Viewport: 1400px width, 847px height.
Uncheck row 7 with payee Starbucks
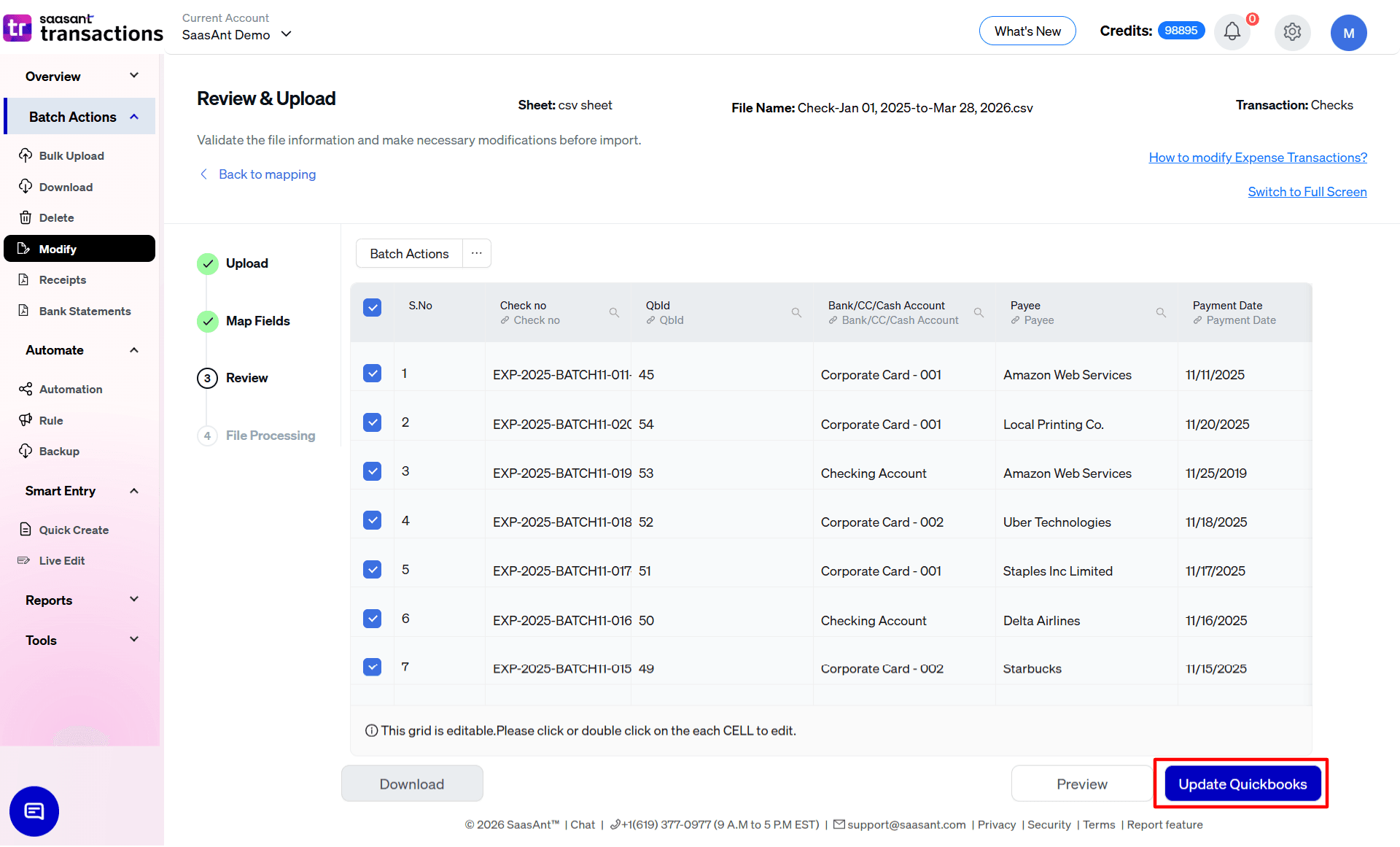click(x=372, y=666)
